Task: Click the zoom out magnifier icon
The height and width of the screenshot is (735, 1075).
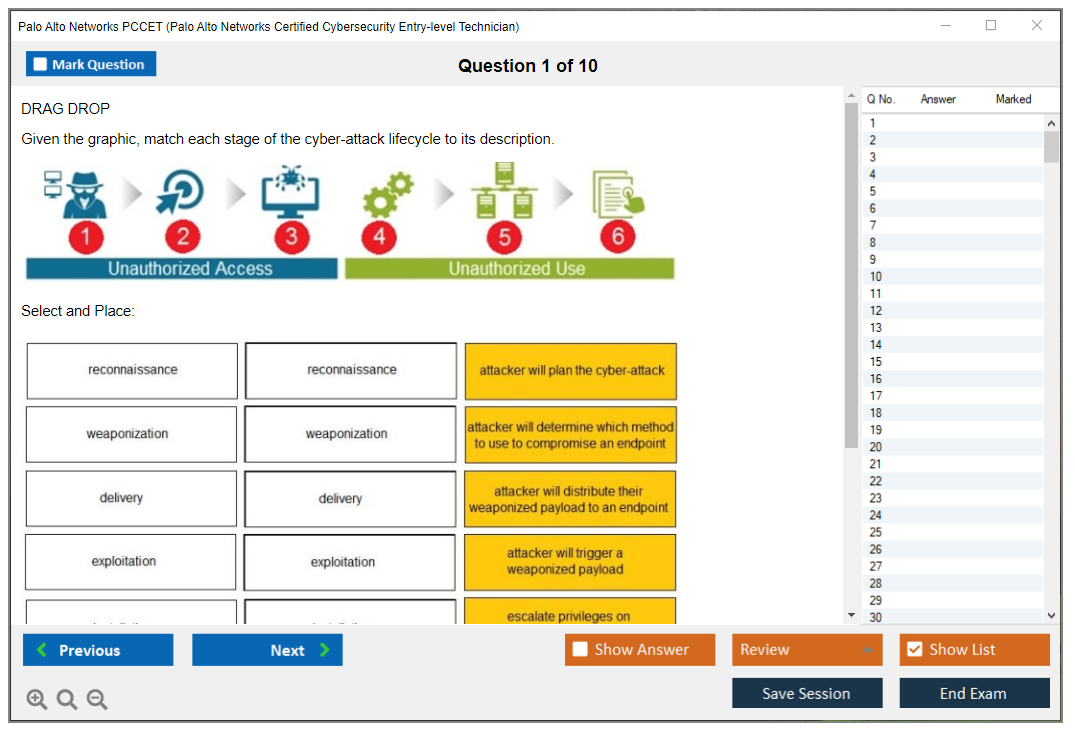Action: [x=97, y=699]
